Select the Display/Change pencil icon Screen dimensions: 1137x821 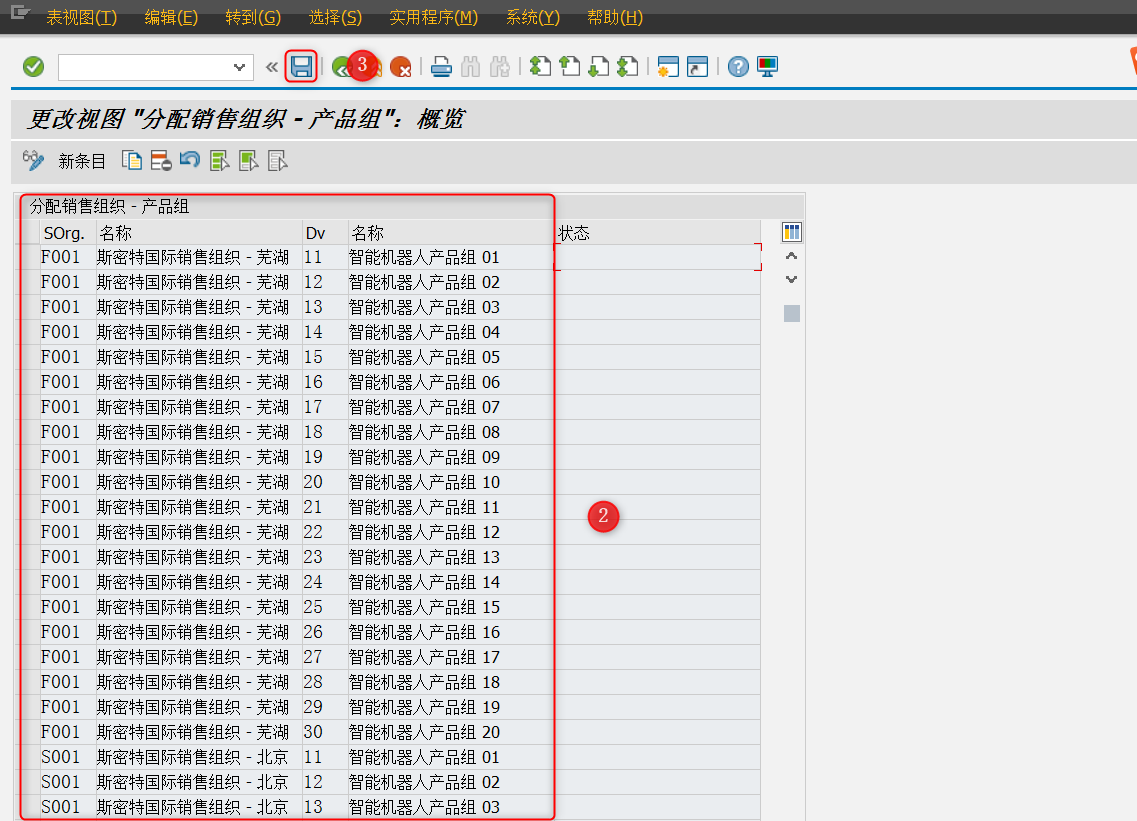33,161
